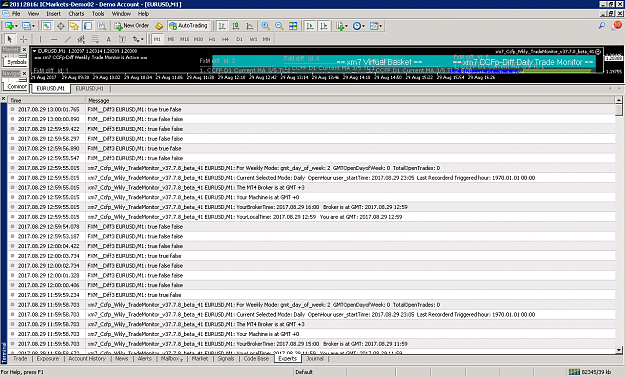Toggle the Market Watch window icon

click(47, 26)
